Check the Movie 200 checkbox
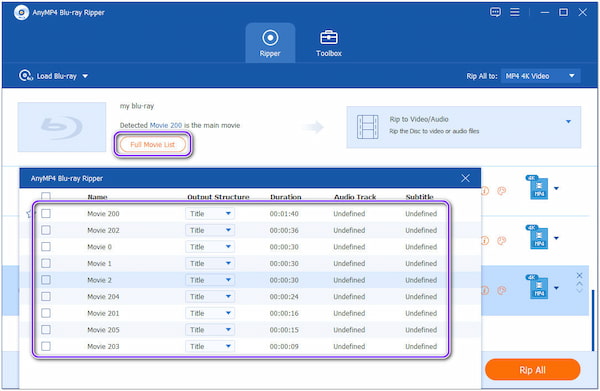This screenshot has width=600, height=391. pos(46,213)
